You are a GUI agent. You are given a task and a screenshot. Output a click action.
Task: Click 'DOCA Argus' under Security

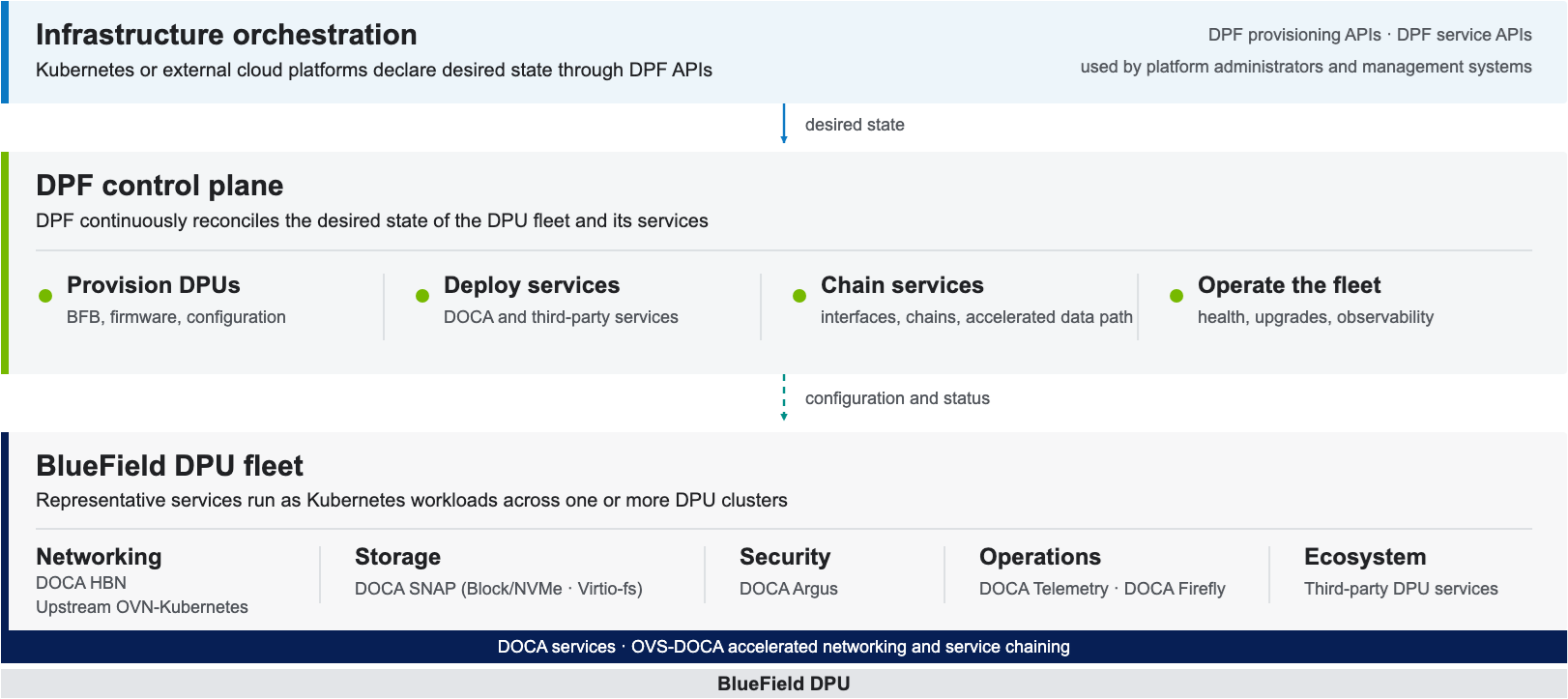[789, 589]
